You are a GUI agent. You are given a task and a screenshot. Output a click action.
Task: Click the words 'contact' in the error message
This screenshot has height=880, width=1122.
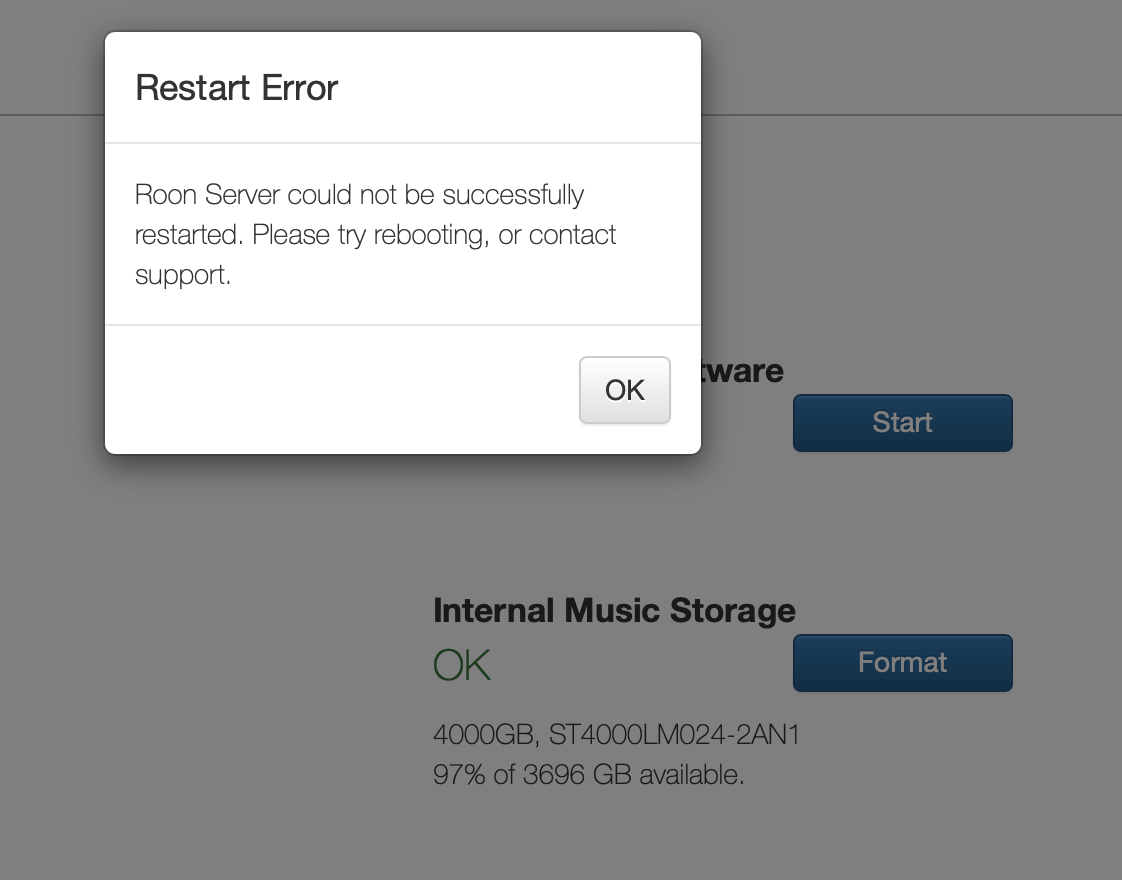(572, 235)
